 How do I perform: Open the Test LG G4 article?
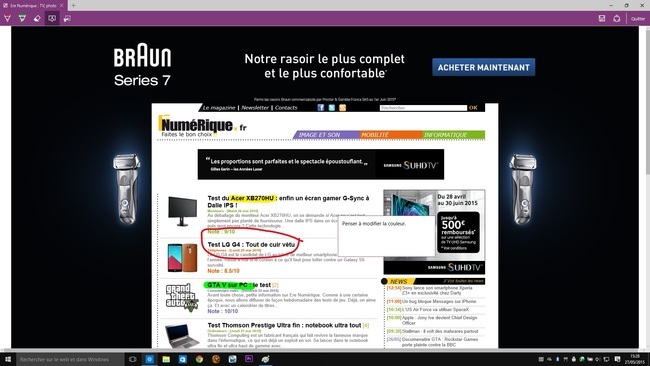click(x=251, y=245)
